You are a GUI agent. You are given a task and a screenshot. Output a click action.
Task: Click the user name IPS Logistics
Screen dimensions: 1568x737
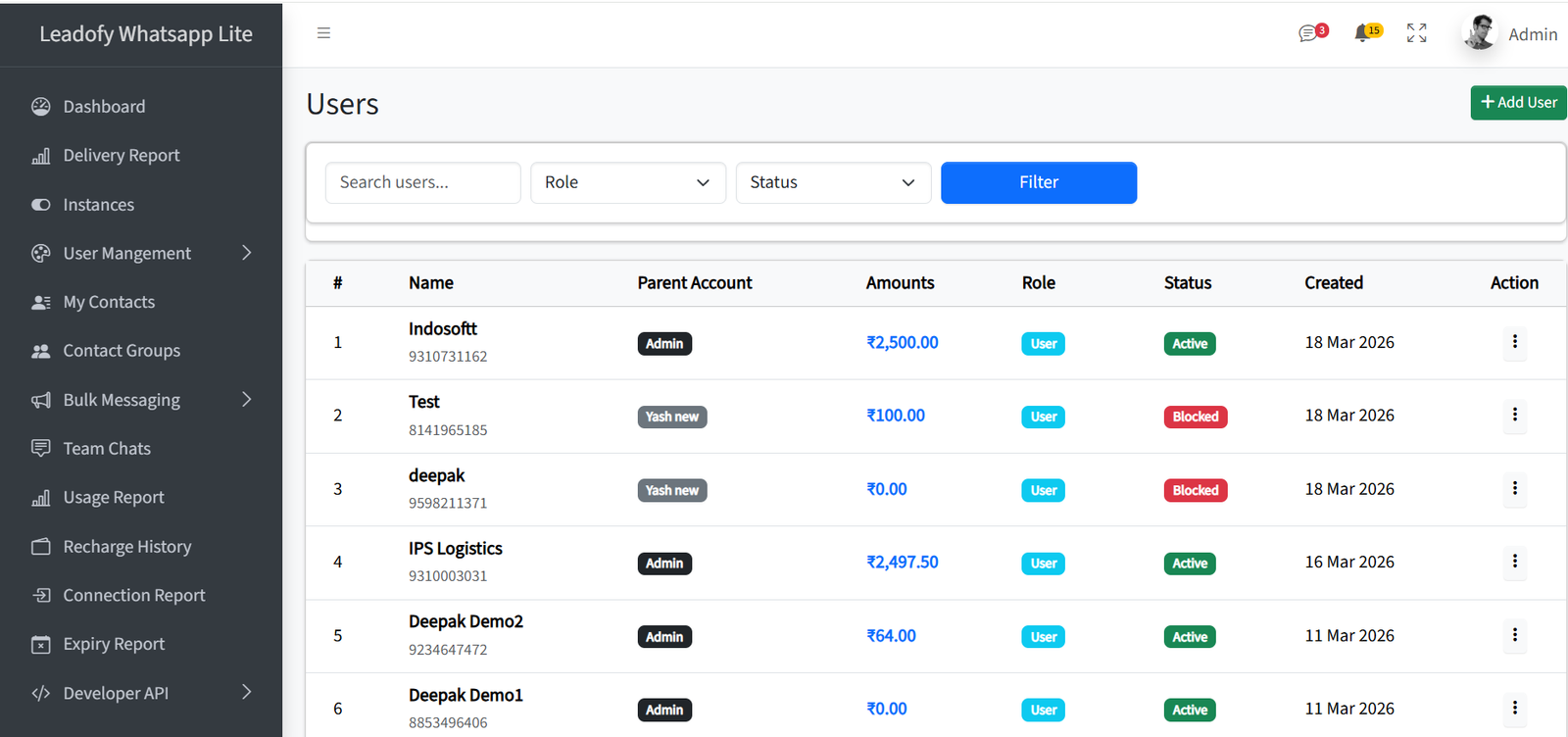click(x=456, y=549)
